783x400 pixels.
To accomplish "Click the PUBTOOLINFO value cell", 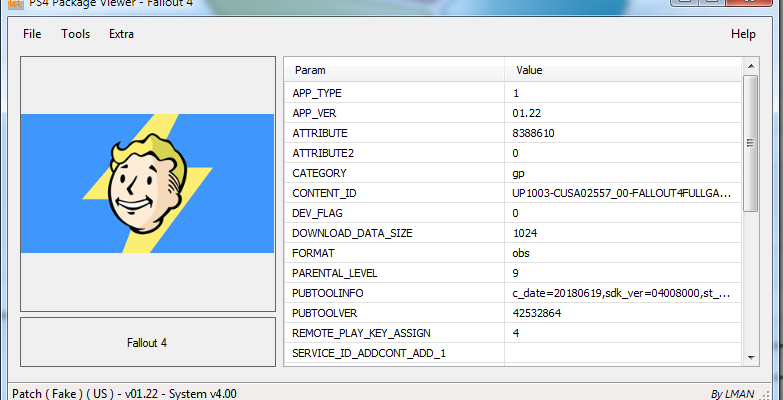I will 621,293.
